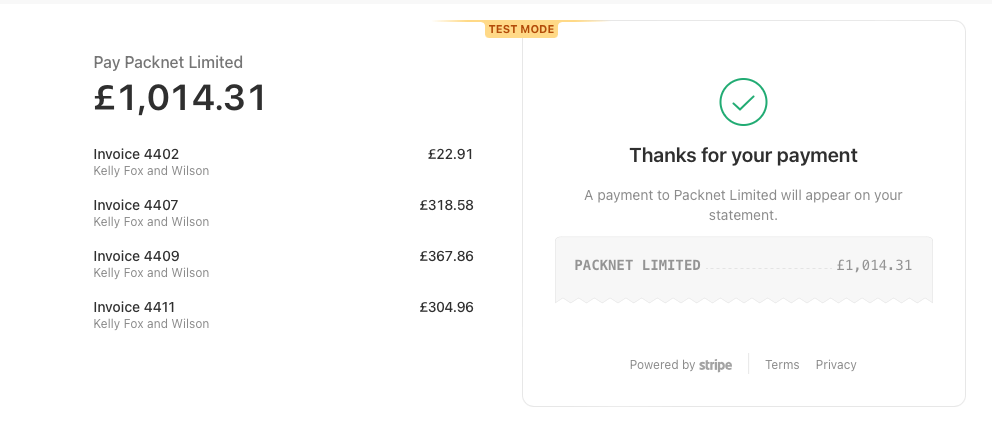
Task: Click the £22.91 invoice amount
Action: pos(450,154)
